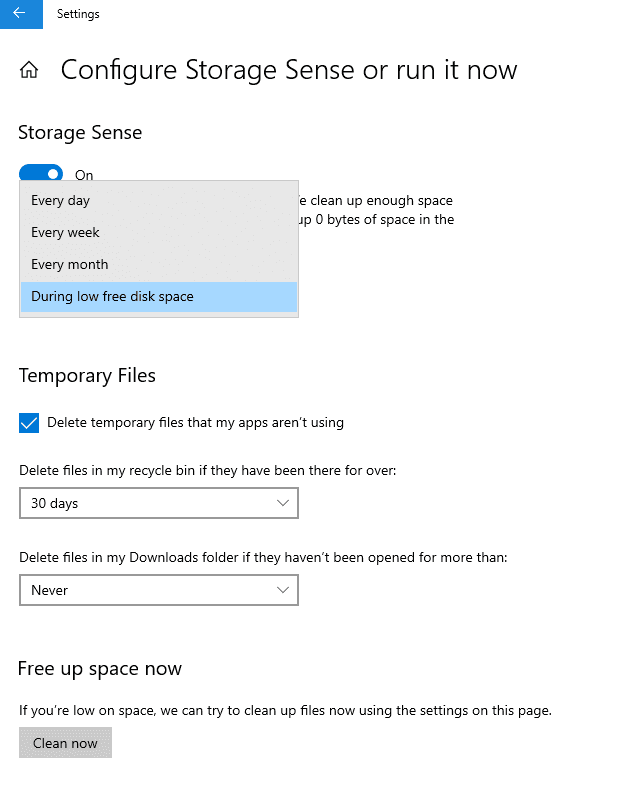
Task: Go to Settings home via the house icon
Action: coord(30,70)
